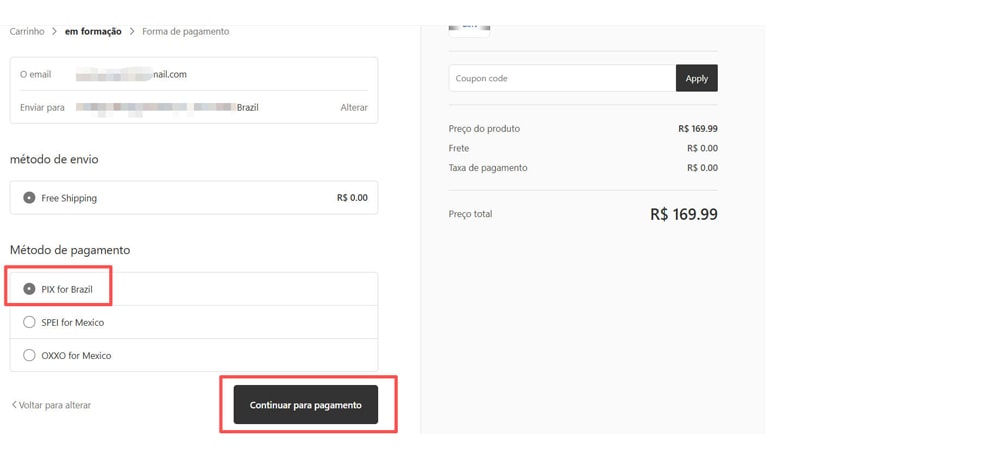Click the chevron before 'Forma de pagamento'
Screen dimensions: 1000x456
pyautogui.click(x=132, y=32)
